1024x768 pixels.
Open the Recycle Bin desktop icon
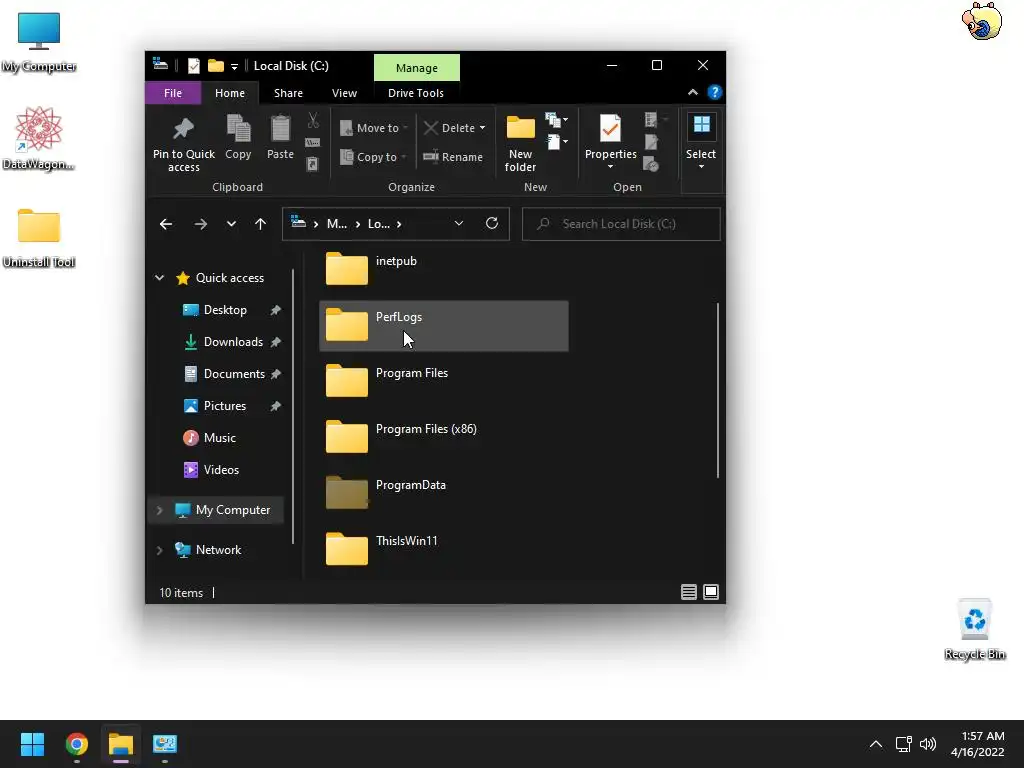coord(974,628)
